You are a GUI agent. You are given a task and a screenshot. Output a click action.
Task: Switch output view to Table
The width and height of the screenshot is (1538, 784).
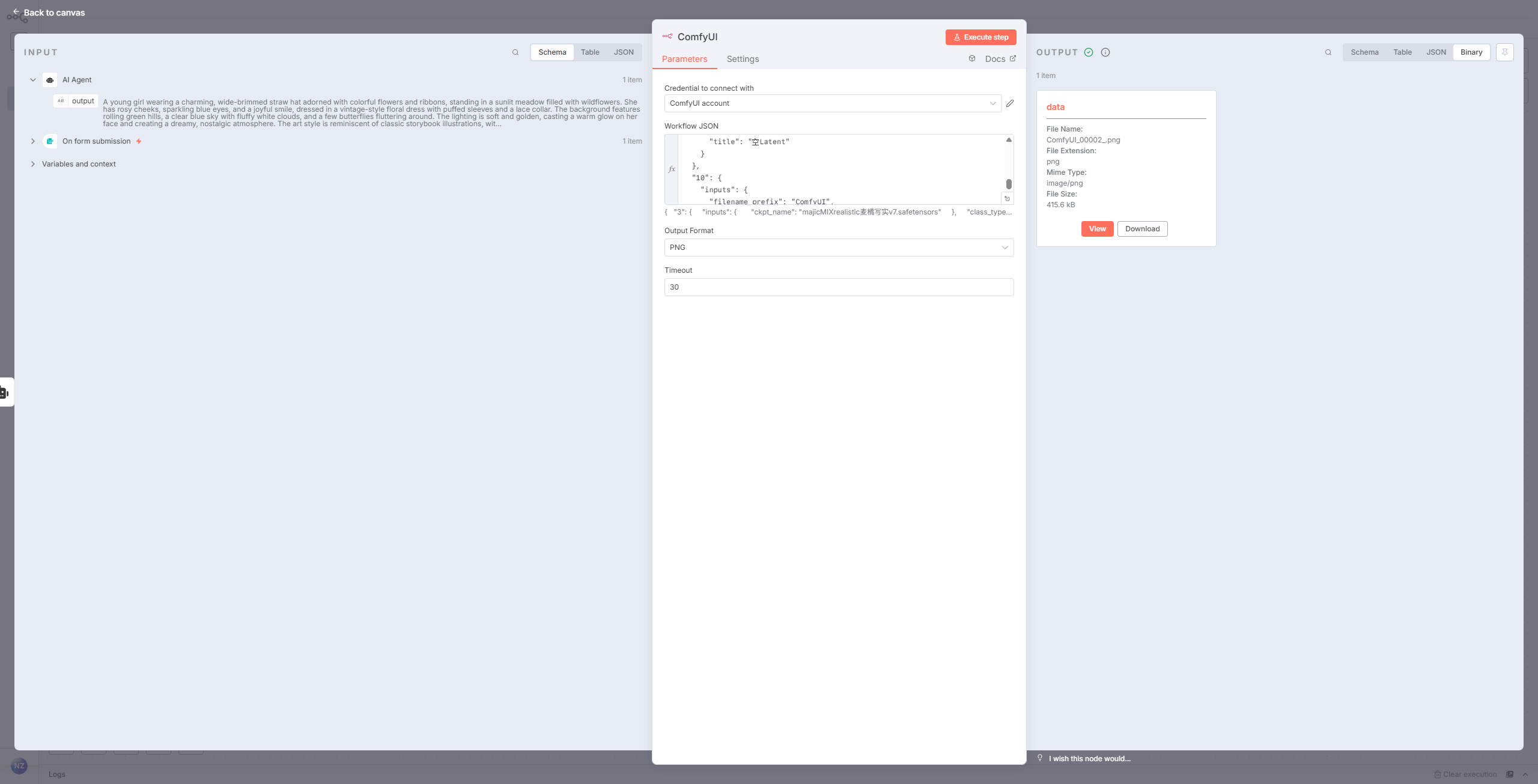[1402, 52]
